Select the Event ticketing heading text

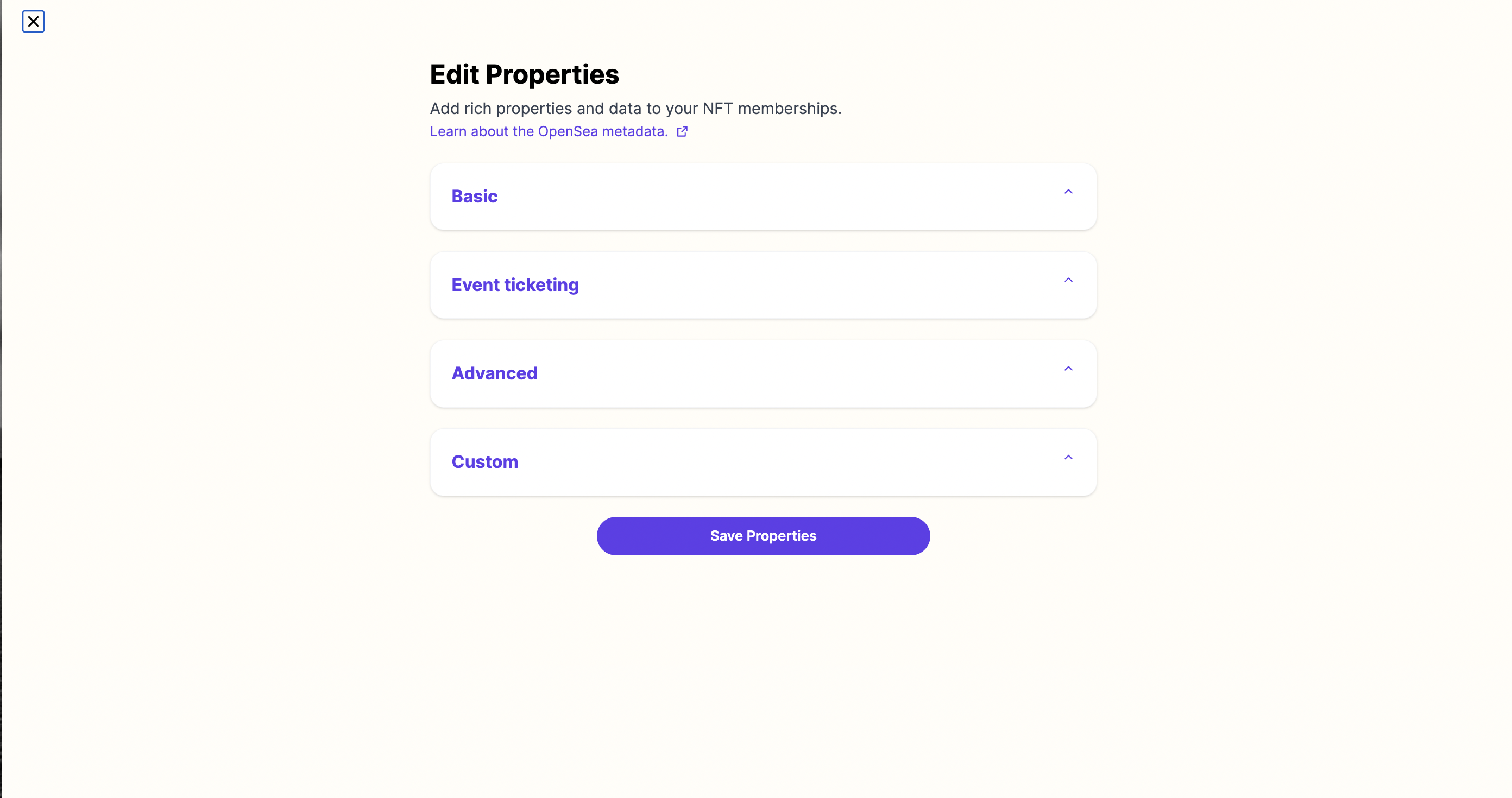click(x=515, y=284)
